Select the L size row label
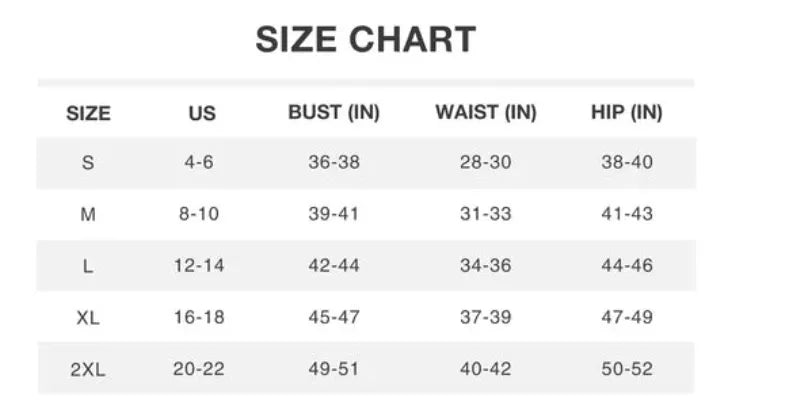 (x=88, y=266)
